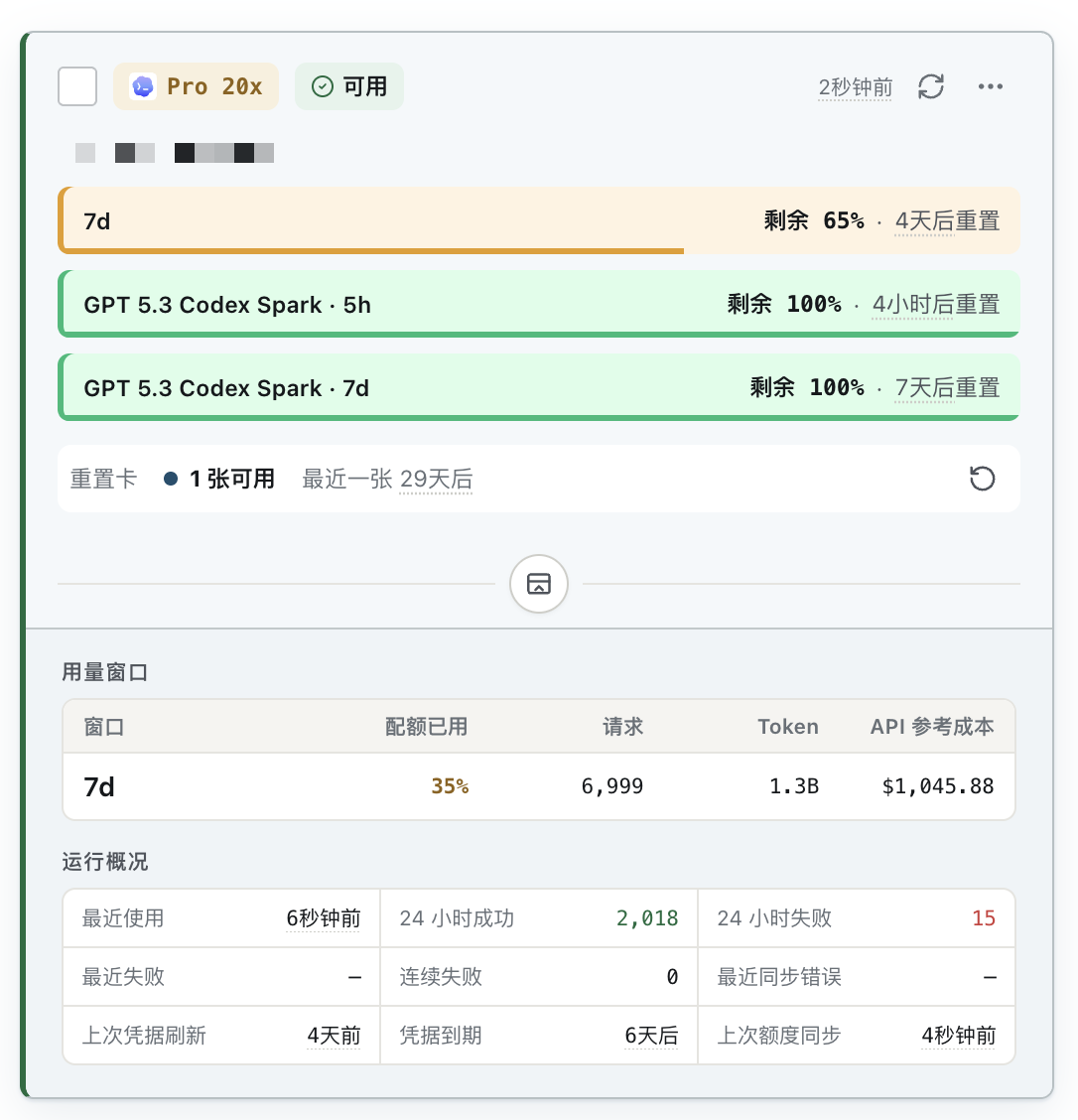Click the 6天后 credential expiry value
The height and width of the screenshot is (1120, 1078).
pos(651,1035)
